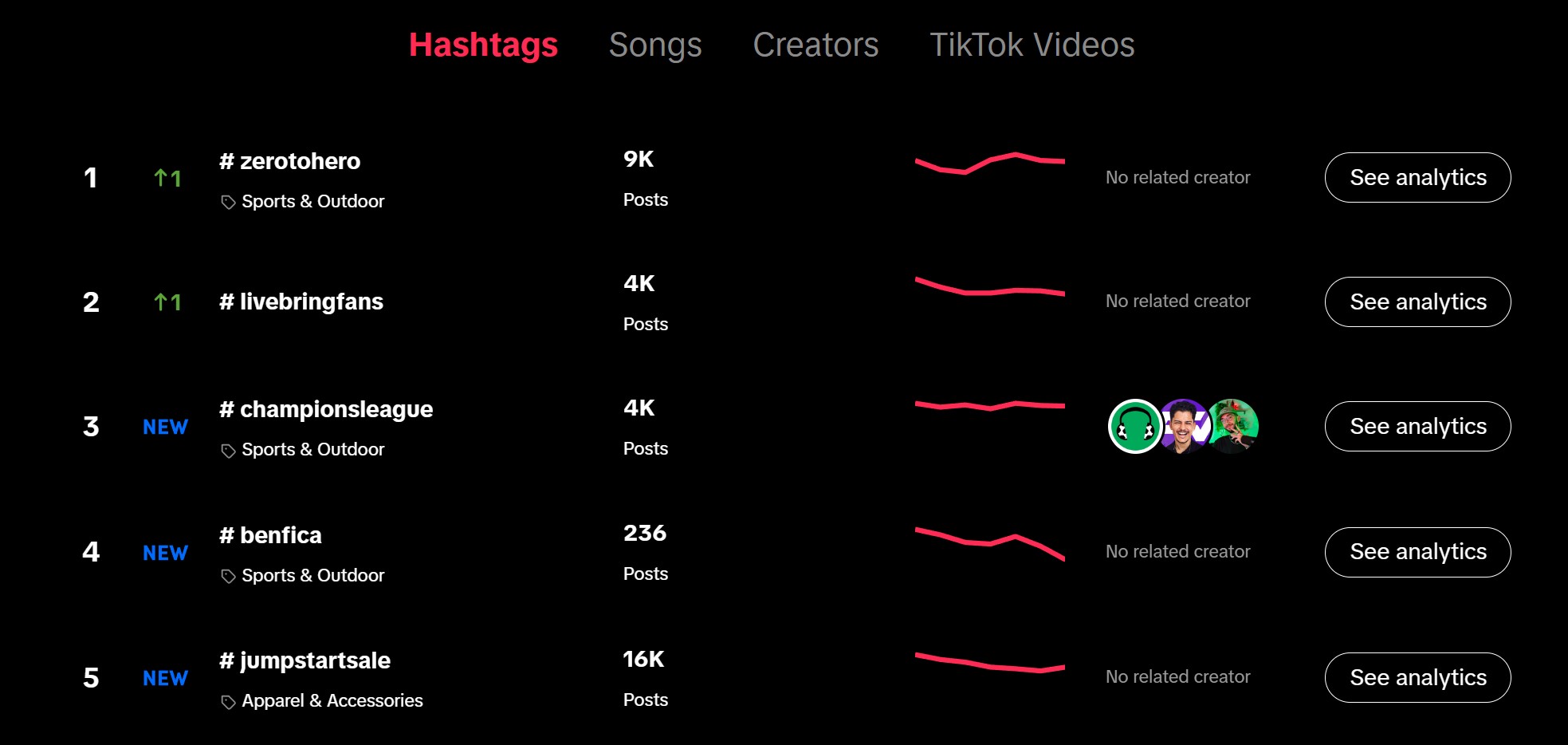Click the zerotohero trend sparkline

coord(989,163)
